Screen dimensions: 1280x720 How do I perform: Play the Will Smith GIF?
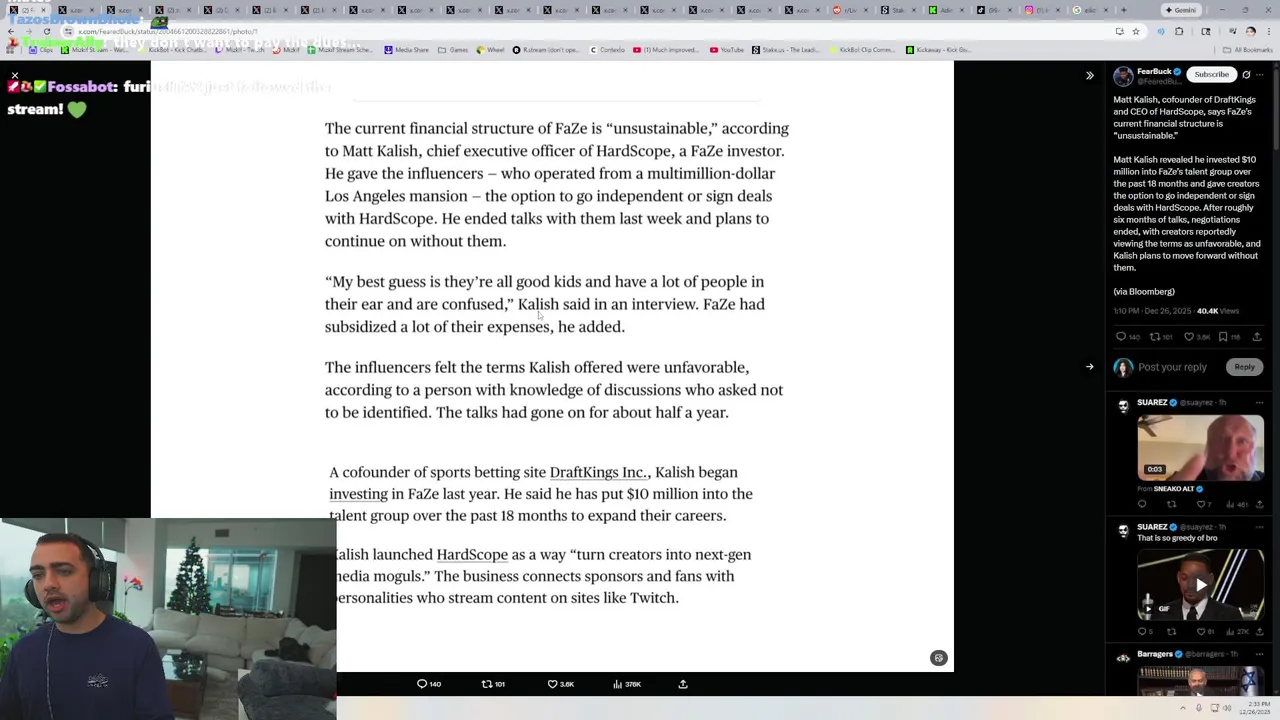point(1200,584)
